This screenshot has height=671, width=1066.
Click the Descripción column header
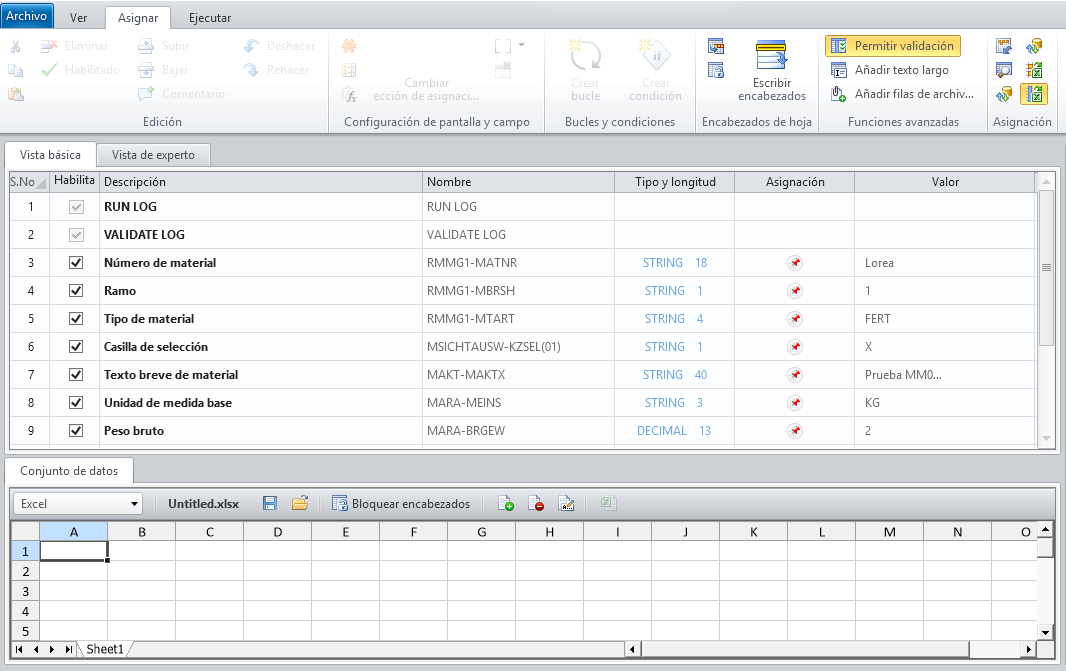coord(261,182)
